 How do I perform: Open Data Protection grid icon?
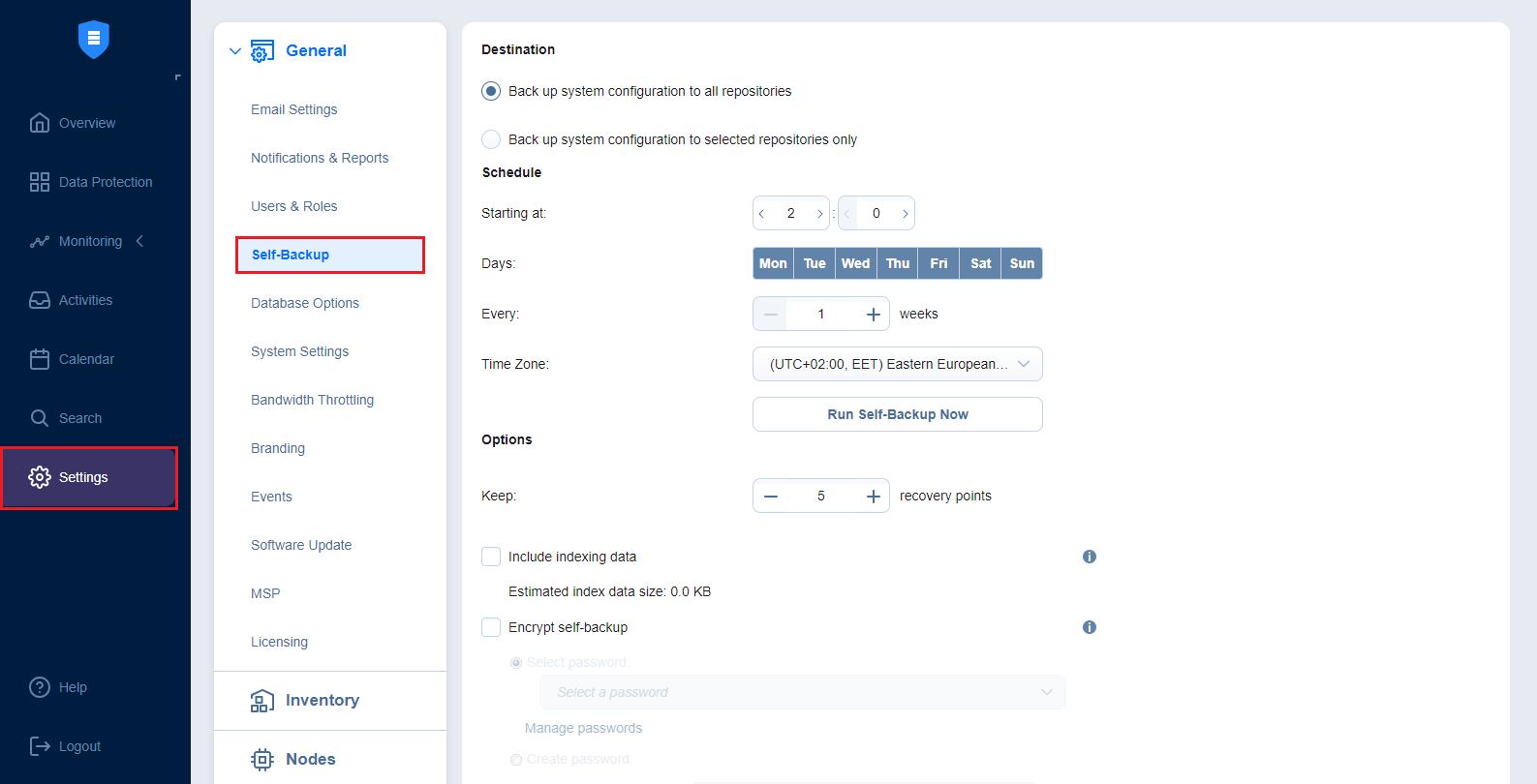[x=40, y=182]
